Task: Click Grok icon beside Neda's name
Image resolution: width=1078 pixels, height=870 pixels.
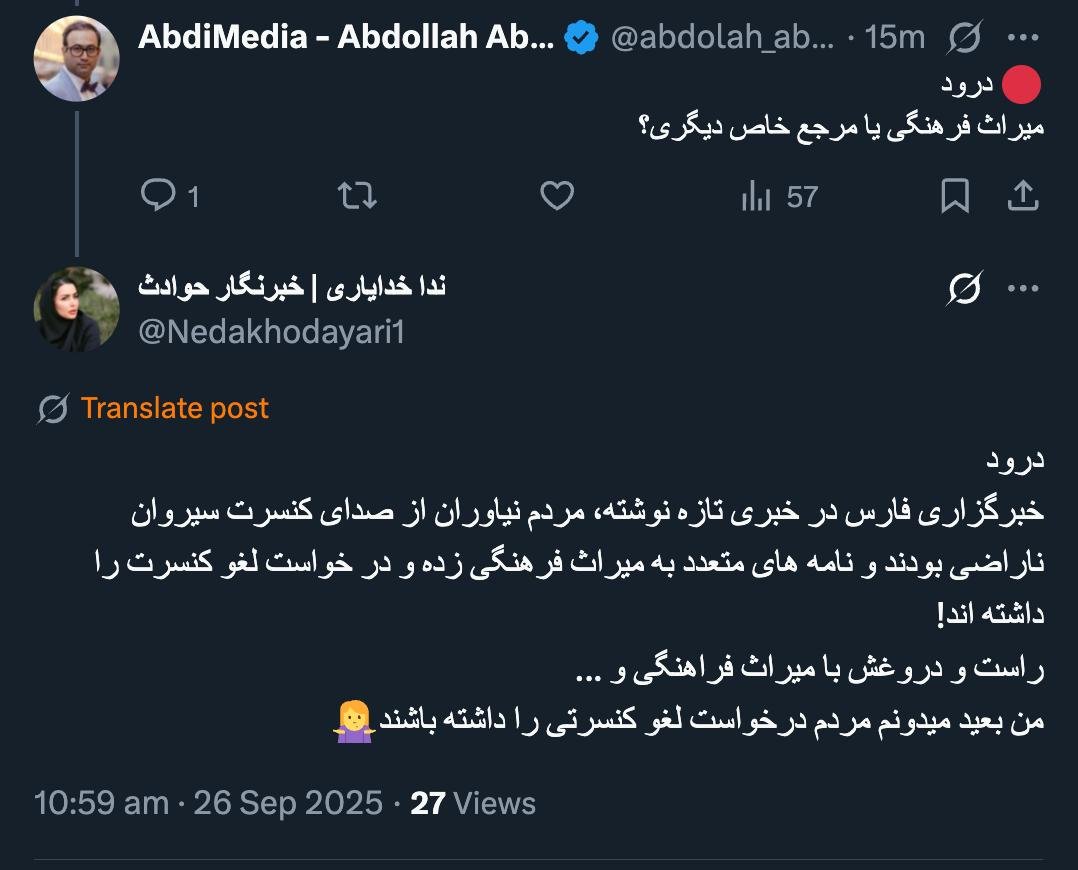Action: tap(963, 289)
